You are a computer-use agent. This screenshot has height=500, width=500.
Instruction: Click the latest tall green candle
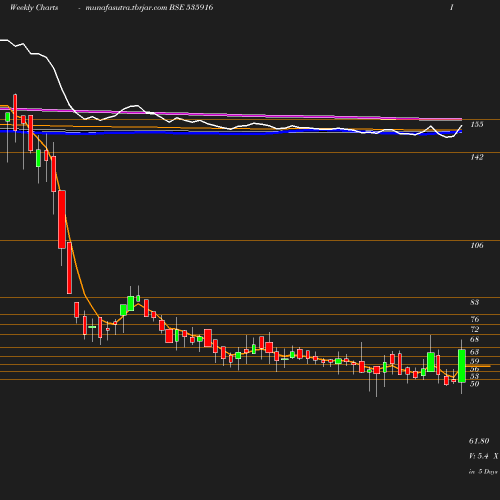point(462,366)
